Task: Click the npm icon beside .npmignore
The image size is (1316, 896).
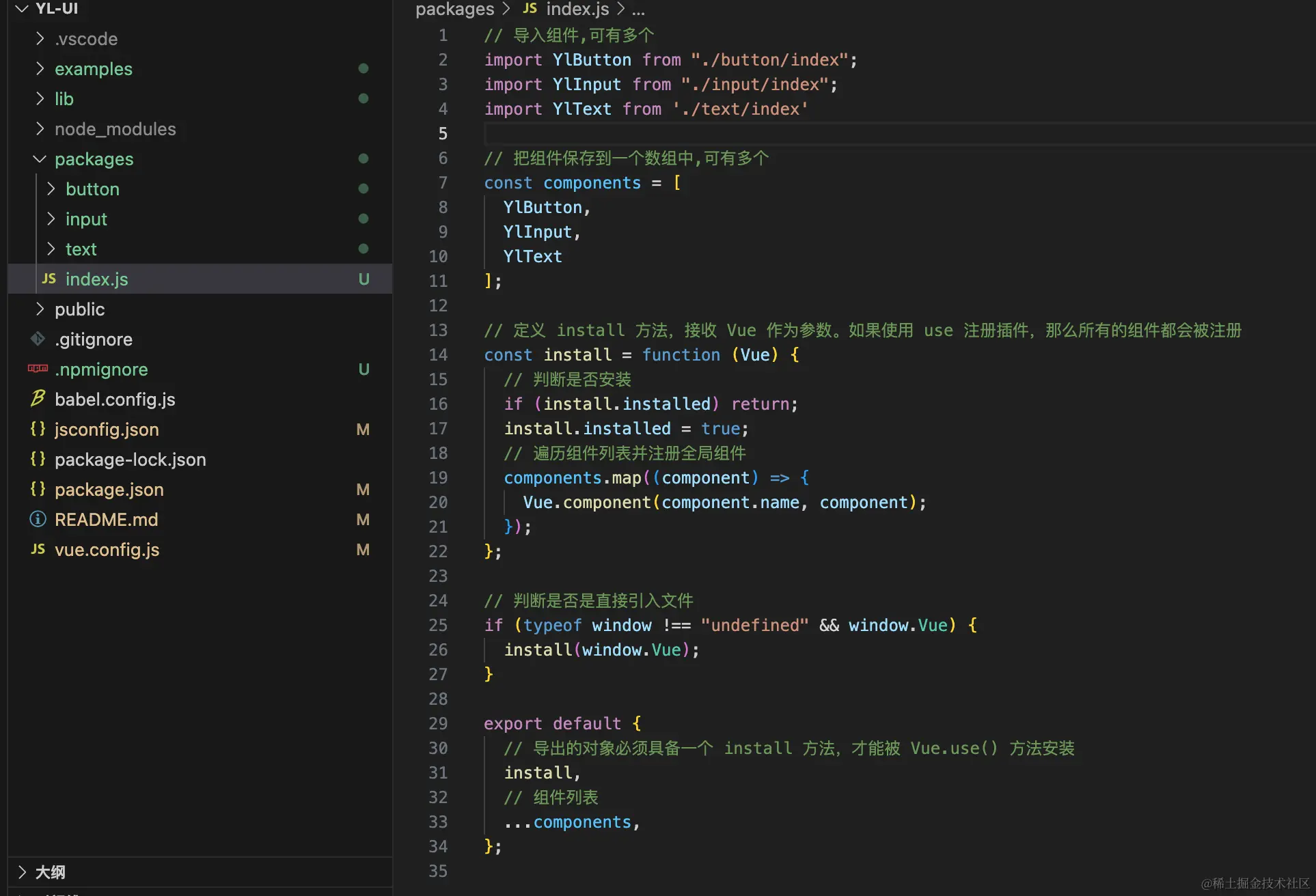Action: pyautogui.click(x=38, y=369)
